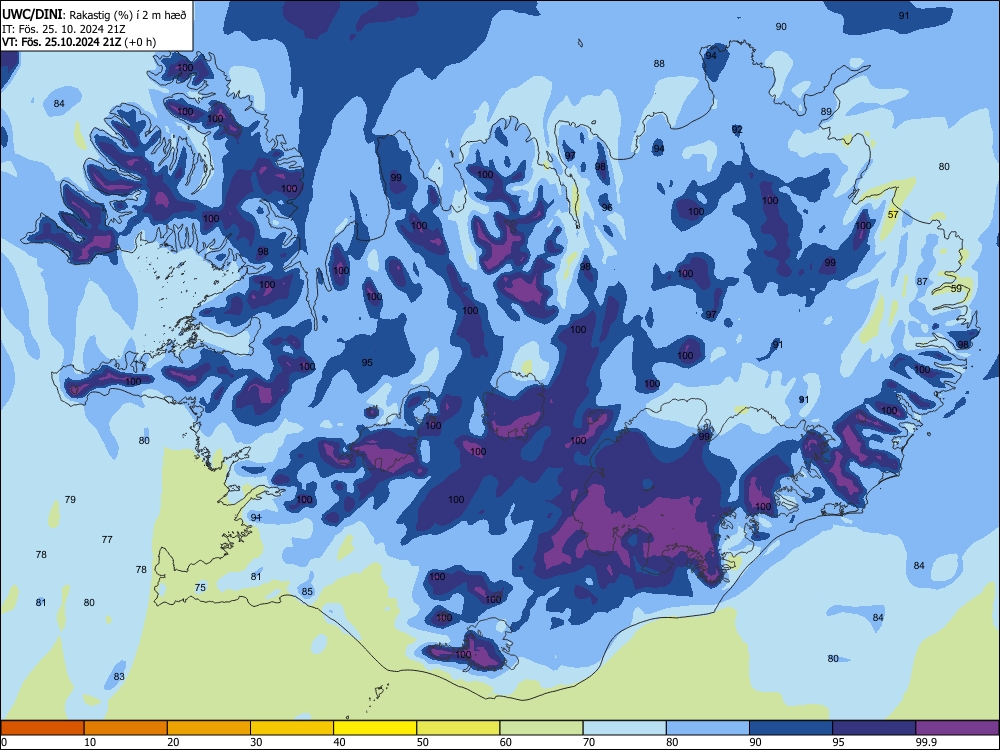Click the dark orange 0–10 legend swatch

[42, 728]
